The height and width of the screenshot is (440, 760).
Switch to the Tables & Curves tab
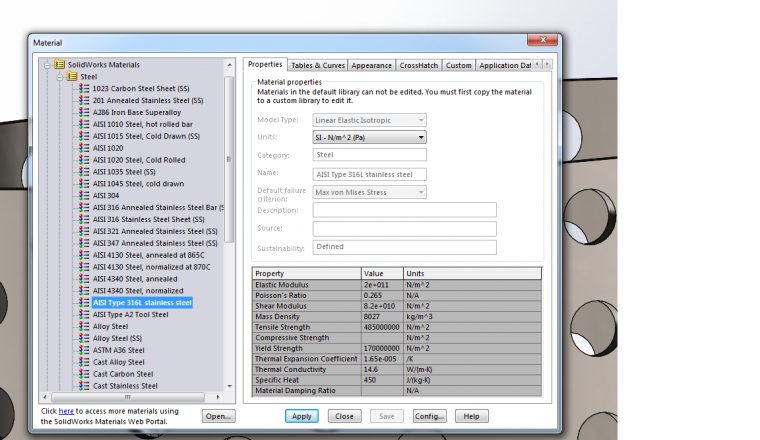pos(318,65)
